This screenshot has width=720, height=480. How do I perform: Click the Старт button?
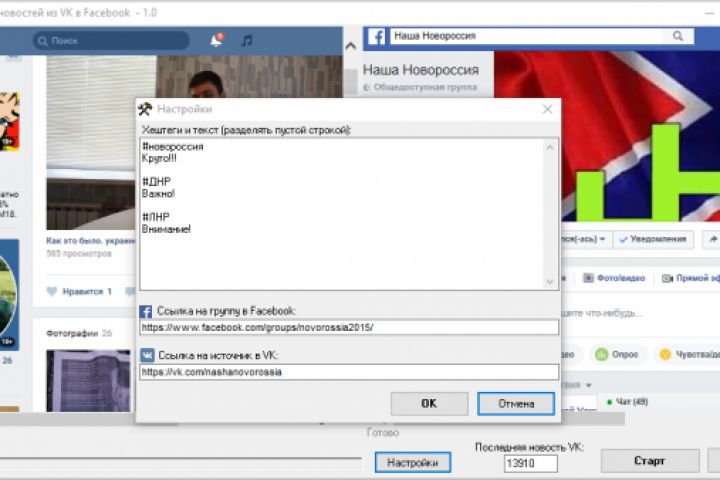650,461
